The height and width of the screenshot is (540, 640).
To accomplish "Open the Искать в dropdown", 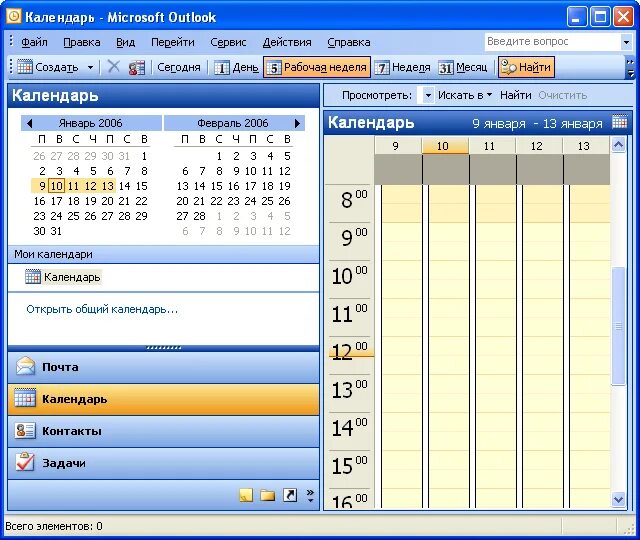I will point(465,96).
